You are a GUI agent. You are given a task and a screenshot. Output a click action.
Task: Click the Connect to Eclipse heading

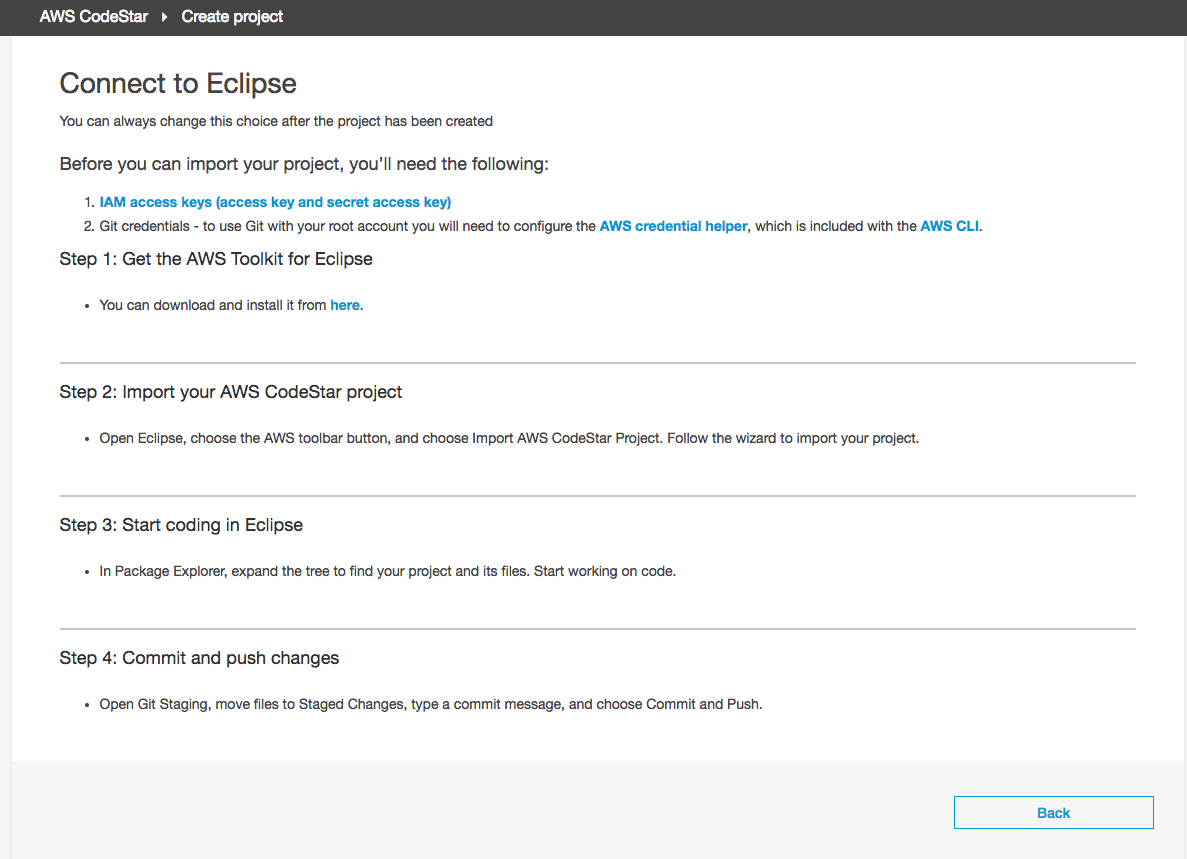178,83
